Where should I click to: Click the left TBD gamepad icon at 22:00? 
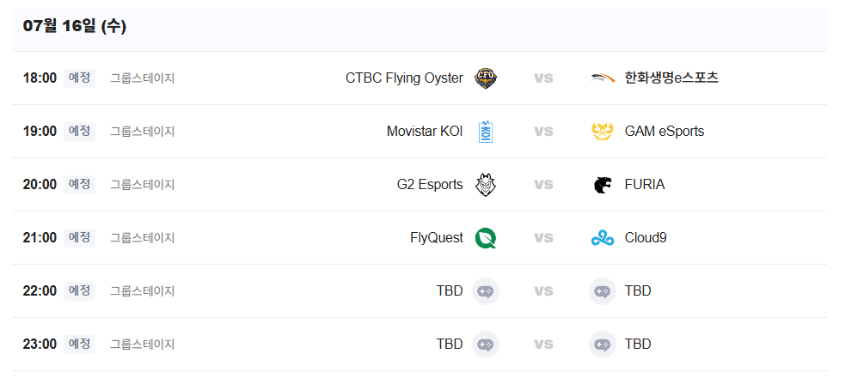485,291
